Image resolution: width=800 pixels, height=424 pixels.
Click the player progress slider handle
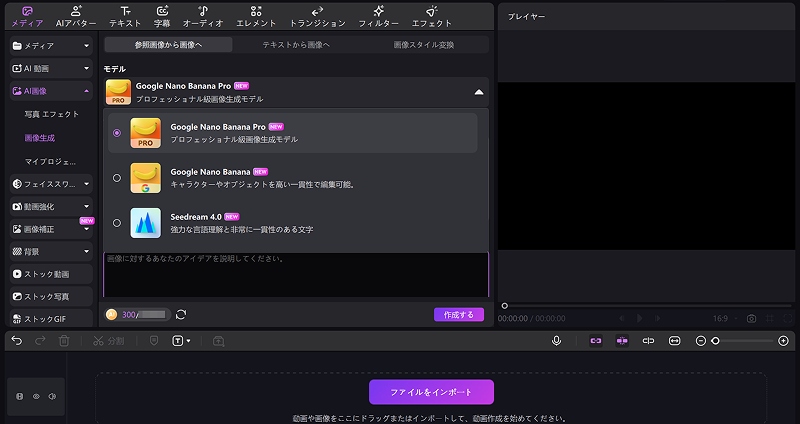click(505, 306)
